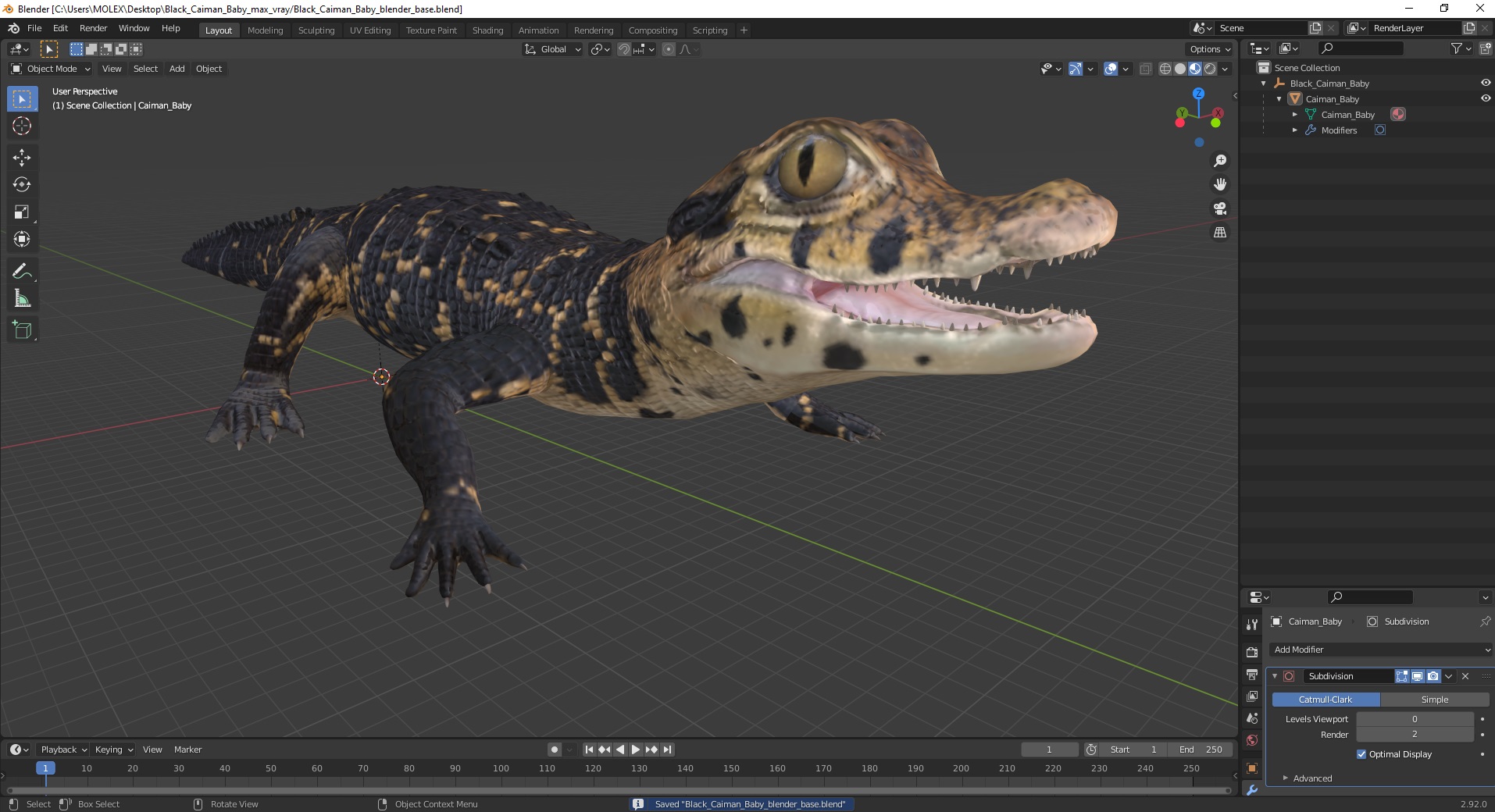Open the File menu

[34, 28]
